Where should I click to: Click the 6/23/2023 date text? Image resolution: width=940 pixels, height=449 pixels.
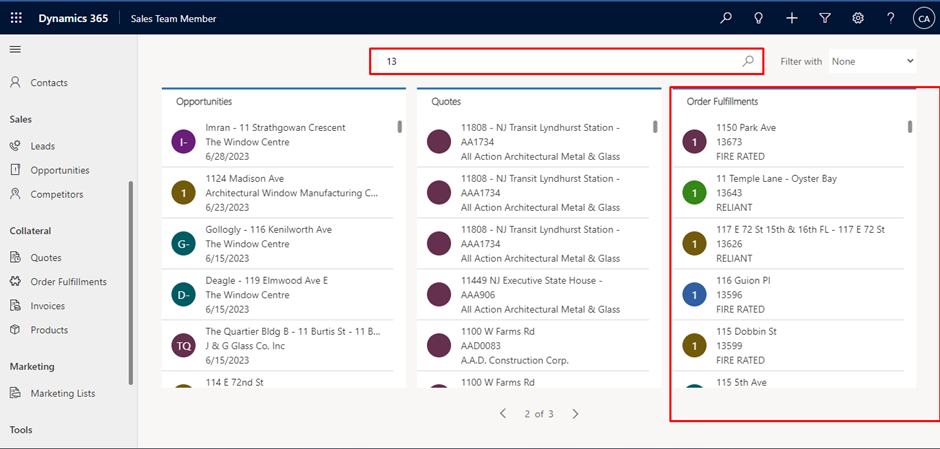227,207
